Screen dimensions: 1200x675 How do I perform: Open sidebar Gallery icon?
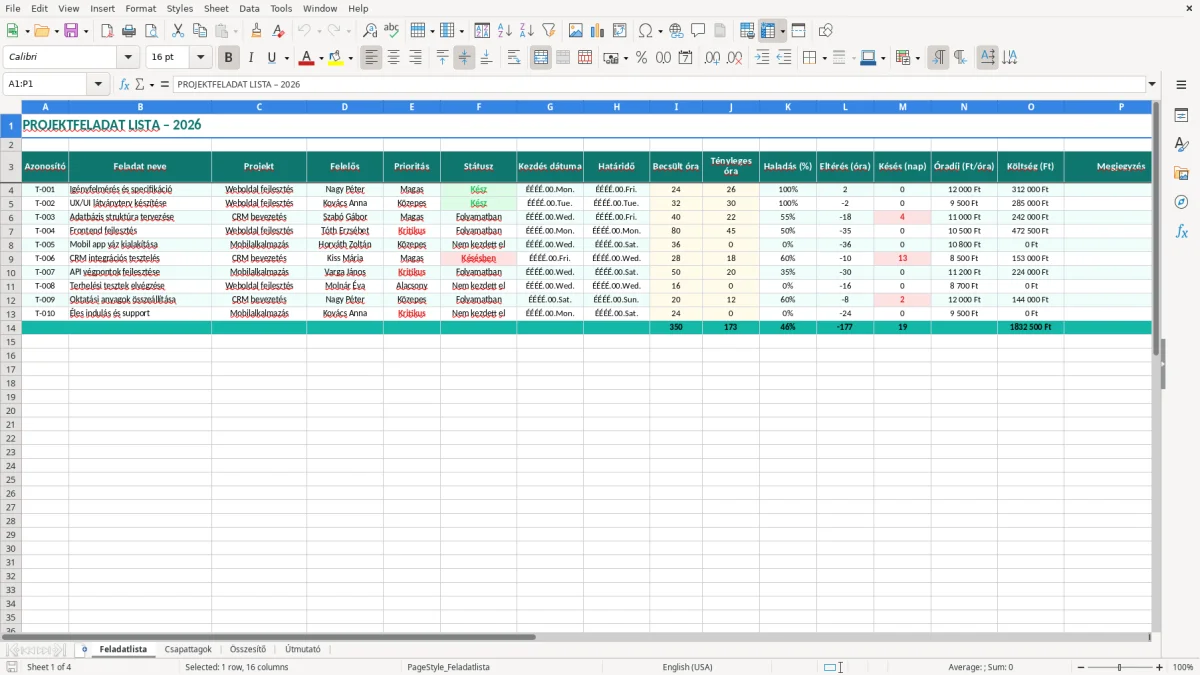pos(1181,173)
